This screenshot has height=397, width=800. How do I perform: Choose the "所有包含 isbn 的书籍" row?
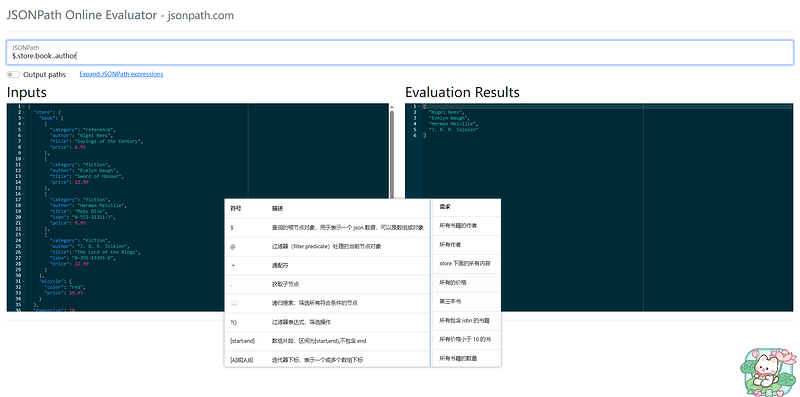click(466, 320)
